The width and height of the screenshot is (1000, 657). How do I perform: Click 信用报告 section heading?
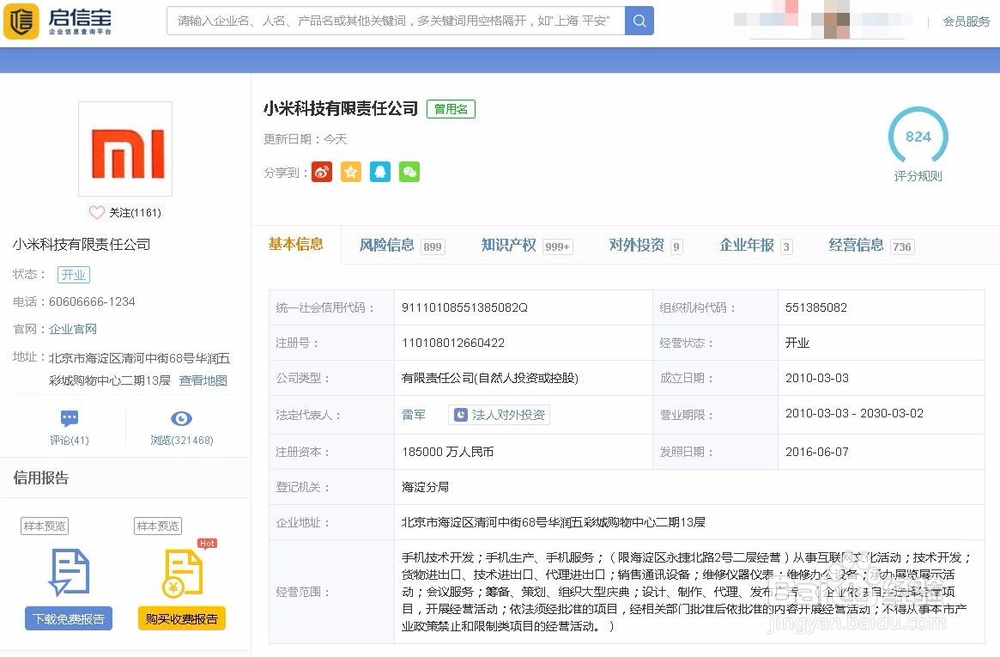[x=41, y=478]
